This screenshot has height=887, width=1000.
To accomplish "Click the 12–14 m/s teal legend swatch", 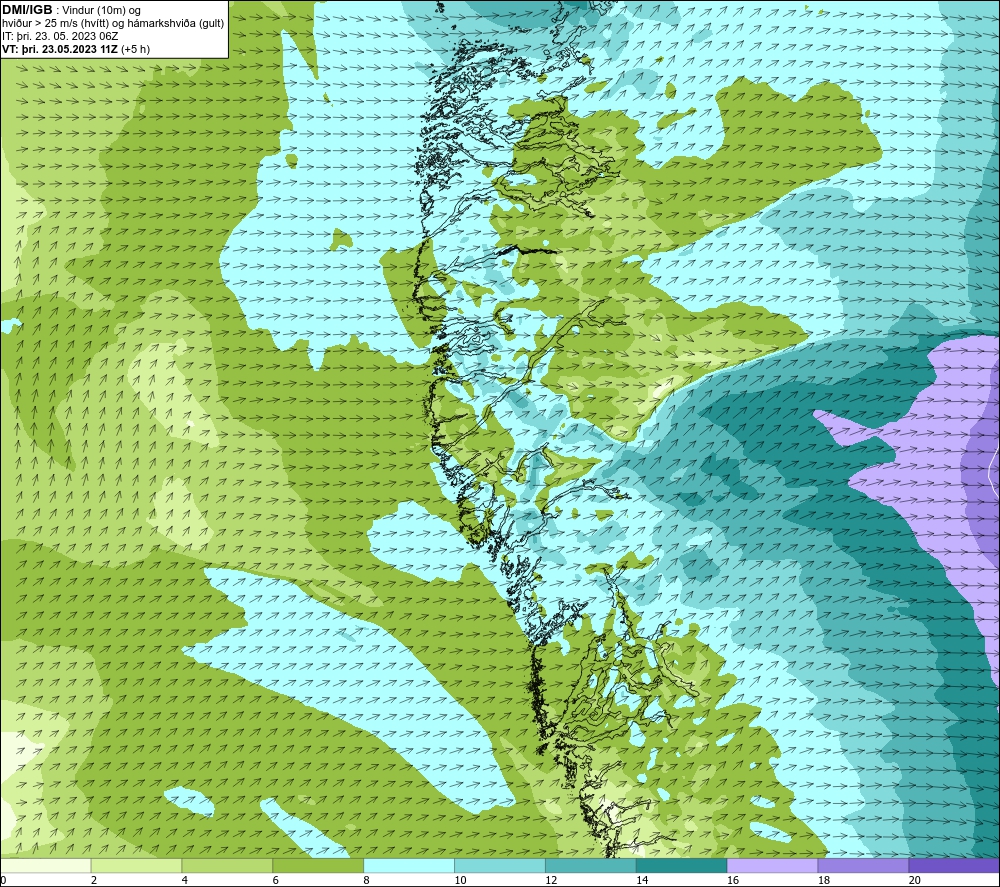I will point(591,865).
